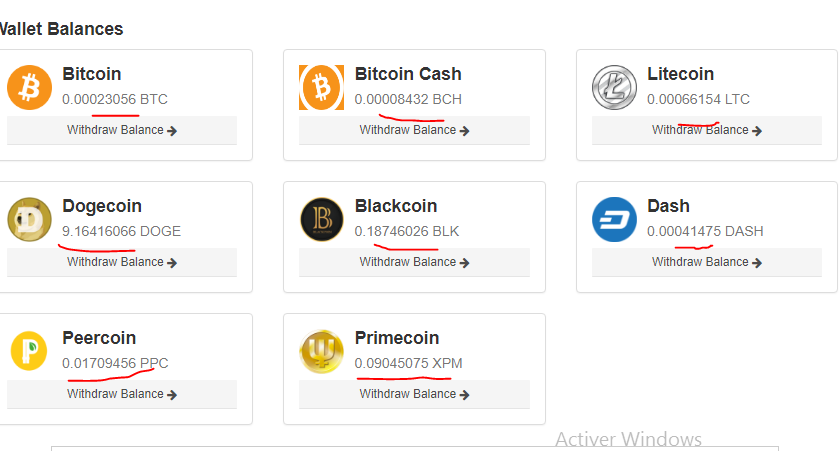Withdraw Balance for Dogecoin wallet

point(122,262)
